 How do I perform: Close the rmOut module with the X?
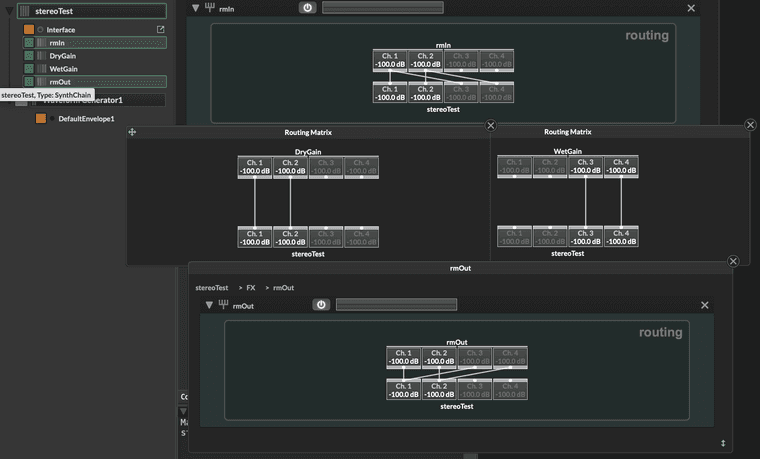705,305
